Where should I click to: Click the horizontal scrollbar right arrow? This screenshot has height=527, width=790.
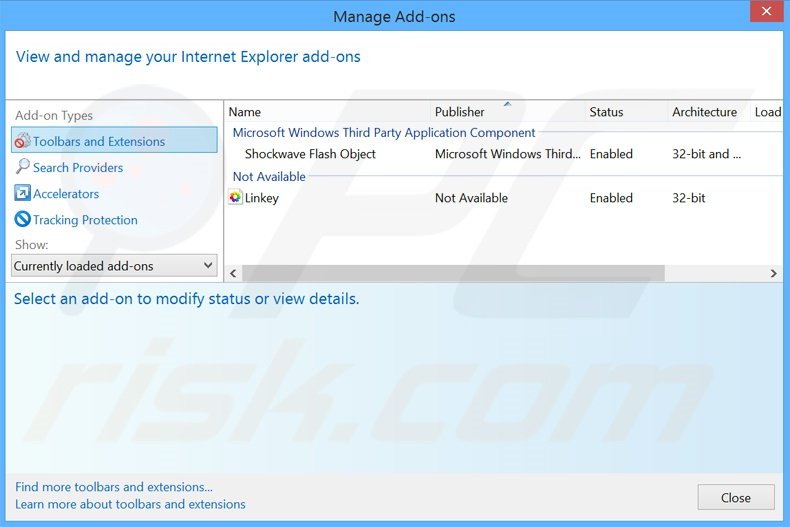(x=773, y=273)
